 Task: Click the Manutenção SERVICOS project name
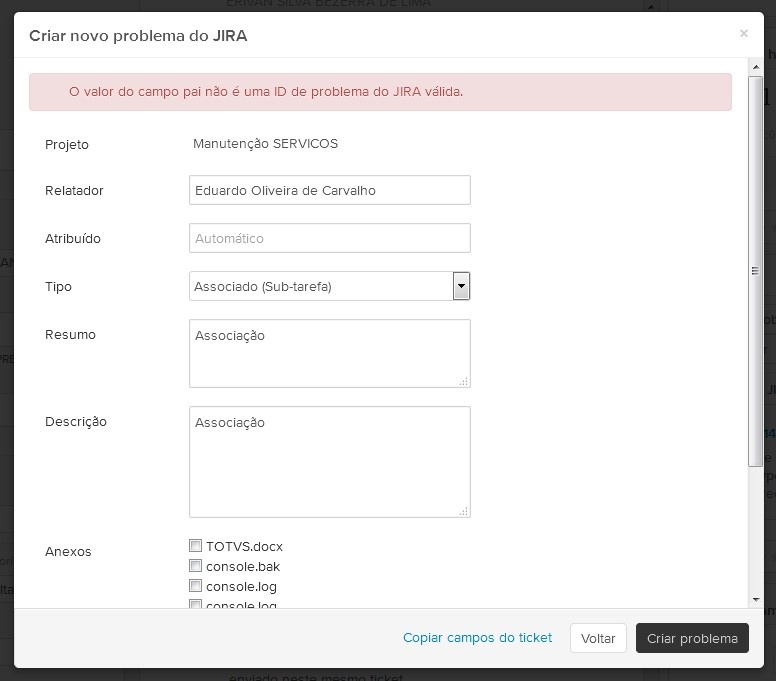click(265, 143)
